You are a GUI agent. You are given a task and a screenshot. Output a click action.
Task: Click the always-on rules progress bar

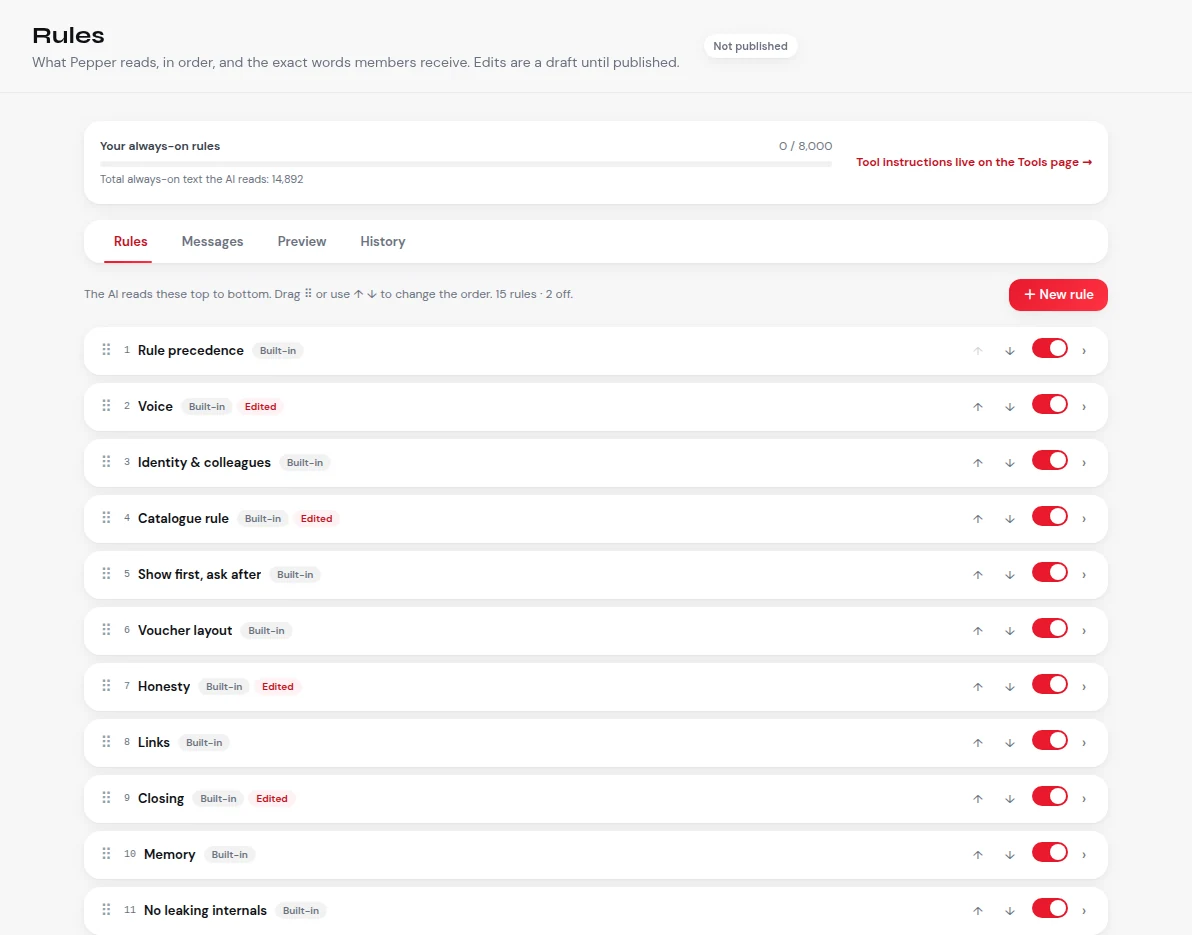[x=466, y=163]
